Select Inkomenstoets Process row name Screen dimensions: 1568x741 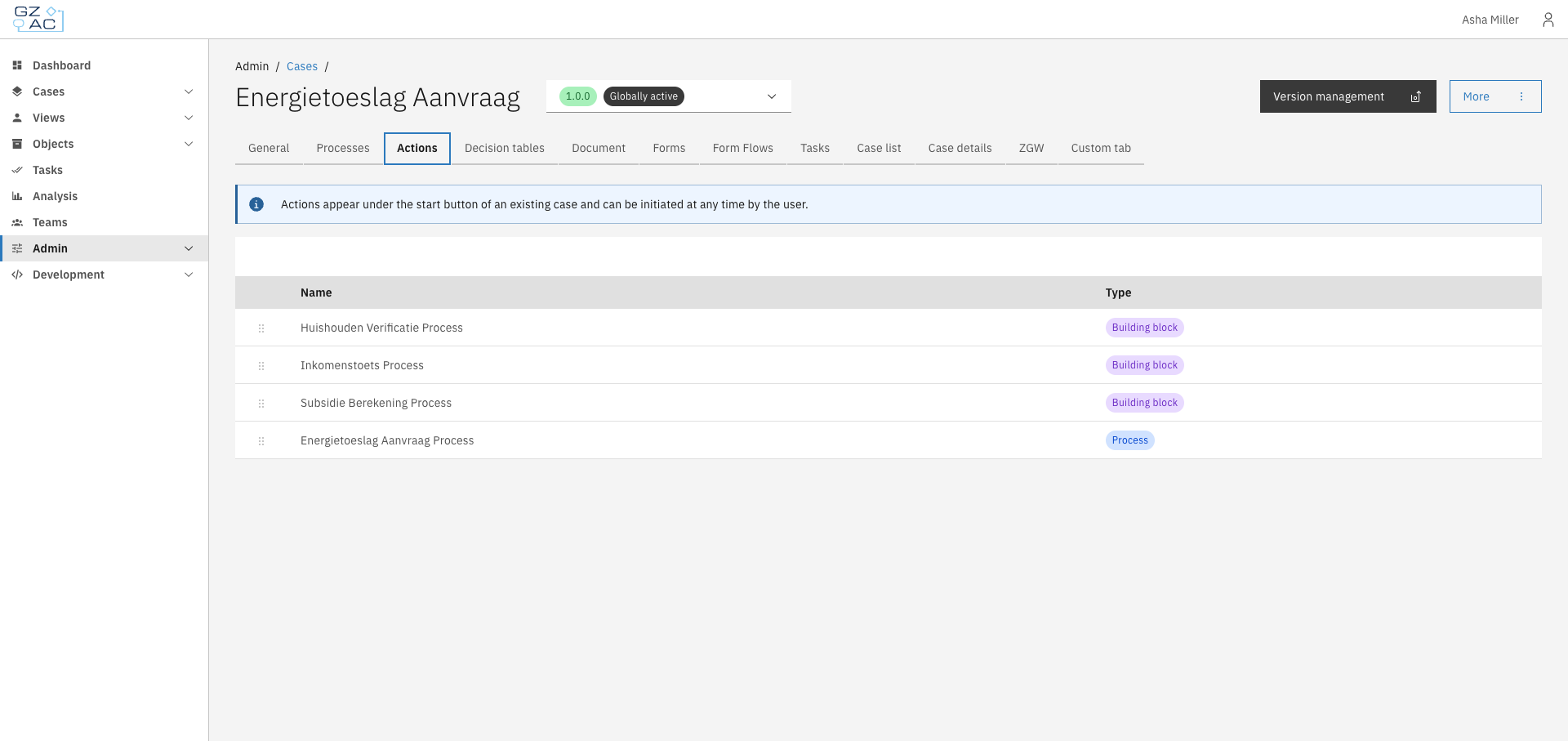[362, 365]
